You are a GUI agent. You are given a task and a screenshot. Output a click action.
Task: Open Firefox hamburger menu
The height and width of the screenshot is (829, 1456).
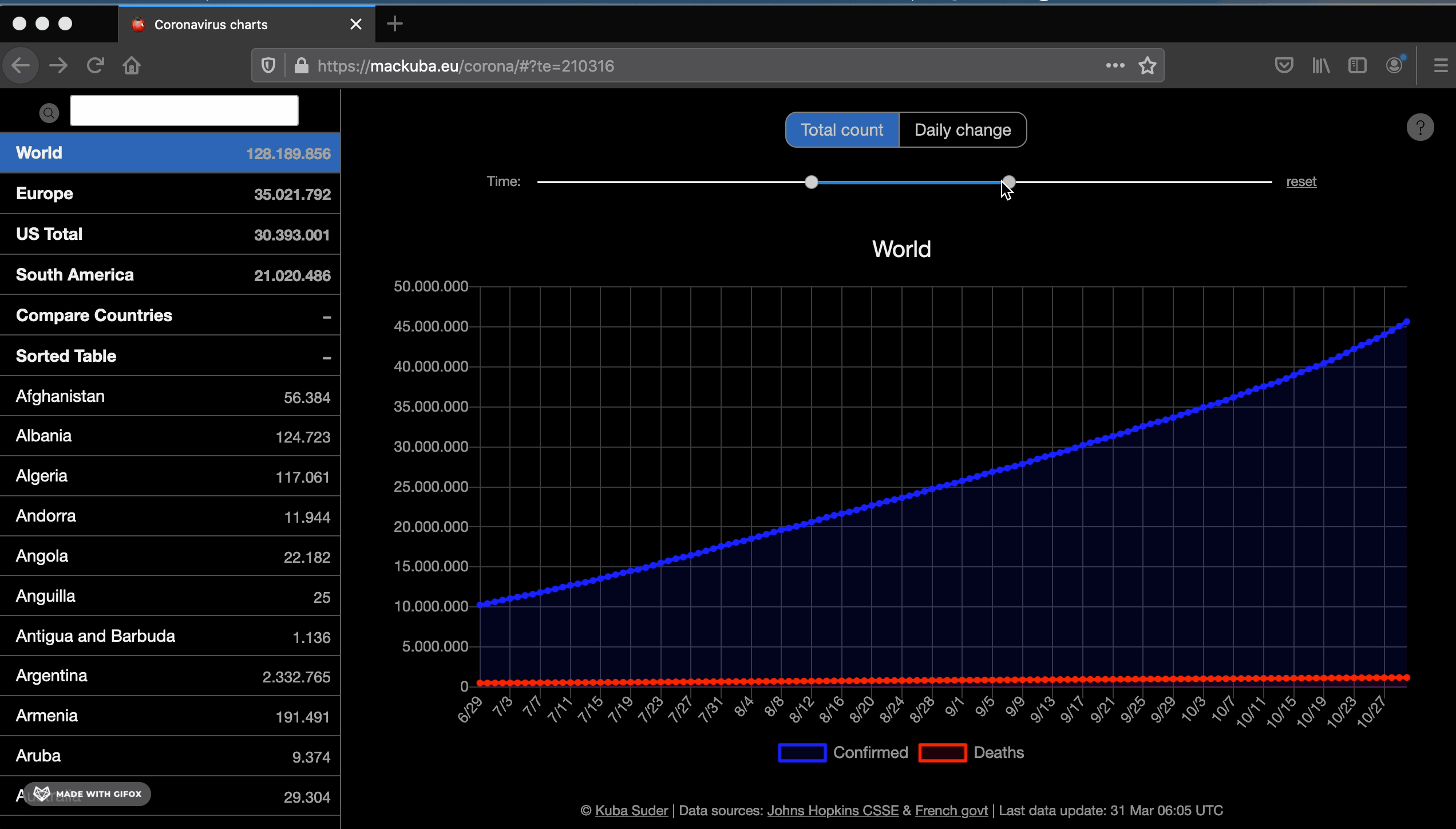tap(1440, 66)
